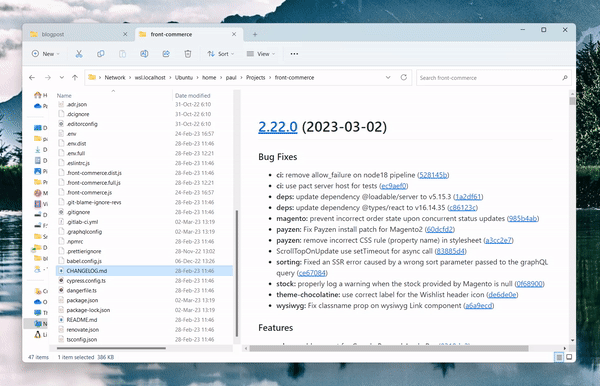Viewport: 600px width, 386px height.
Task: Expand chevron after Ubuntu in breadcrumb
Action: pos(197,78)
